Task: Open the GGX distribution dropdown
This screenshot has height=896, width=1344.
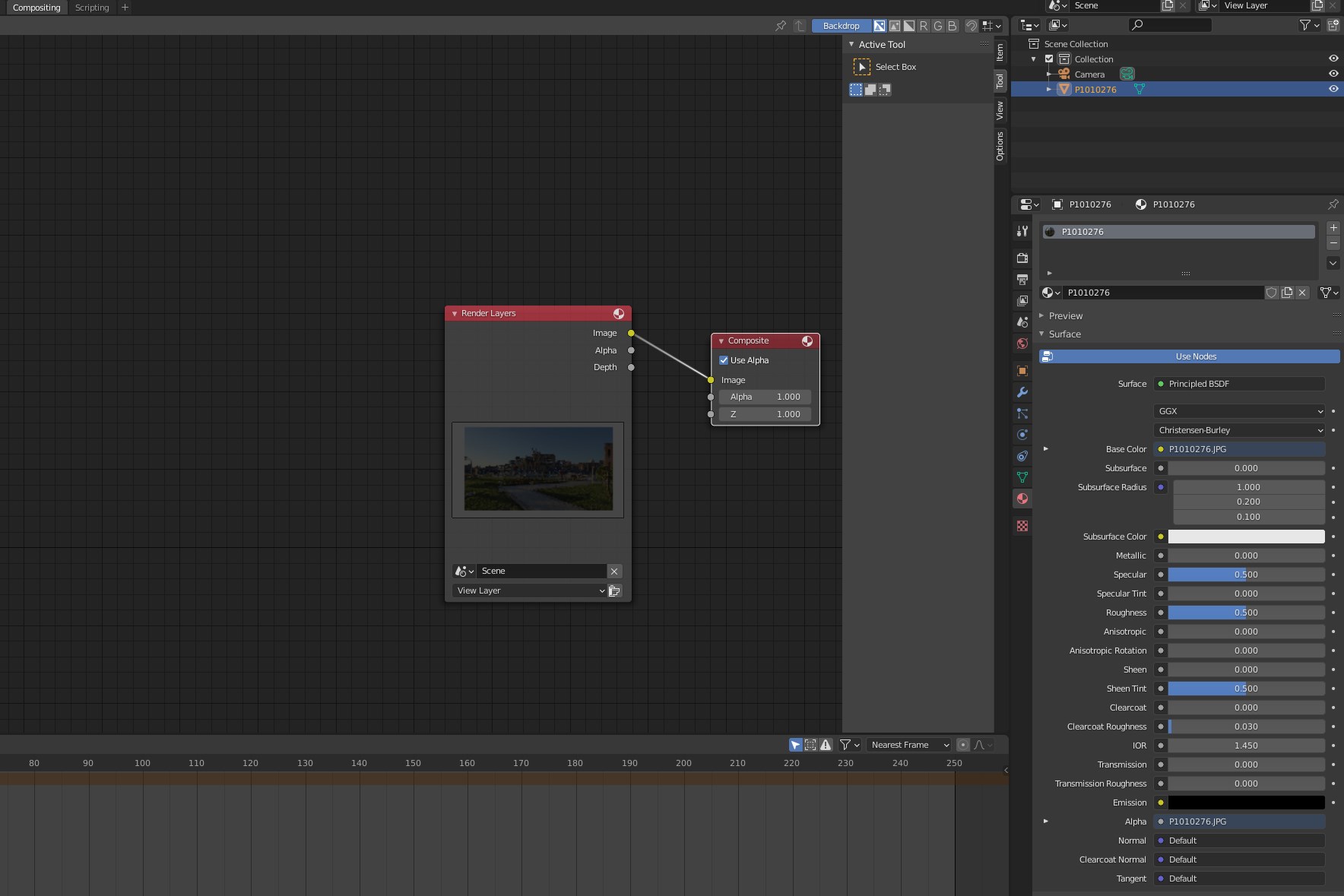Action: coord(1239,411)
